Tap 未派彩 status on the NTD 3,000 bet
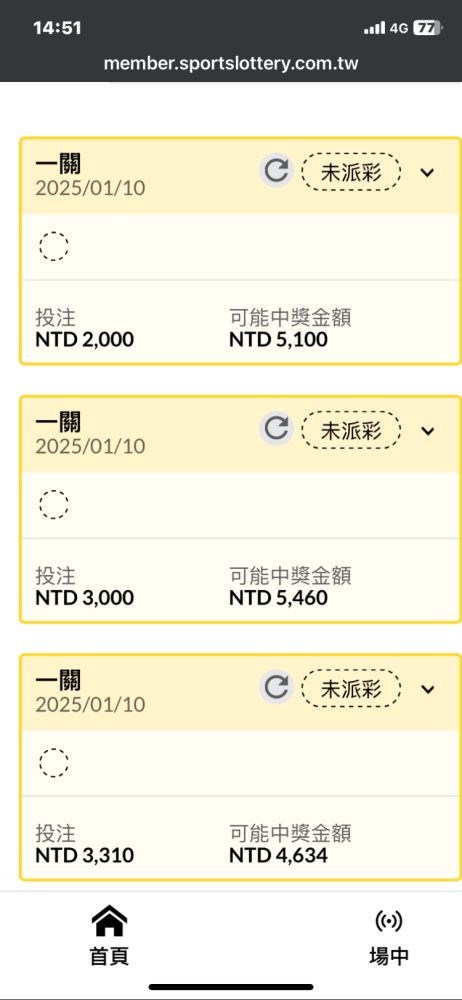Viewport: 462px width, 1000px height. pos(351,430)
